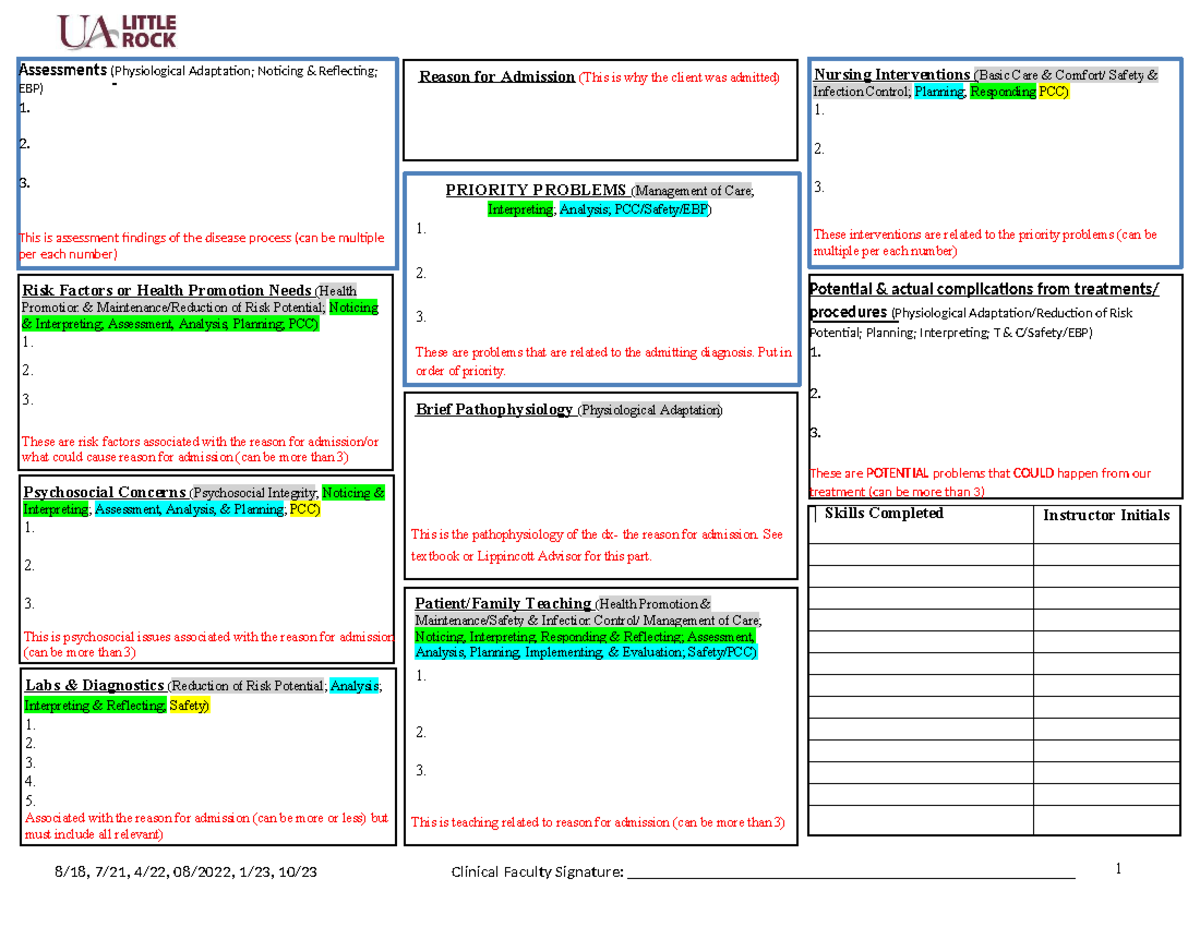
Task: Click the Nursing Interventions heading
Action: coord(890,74)
